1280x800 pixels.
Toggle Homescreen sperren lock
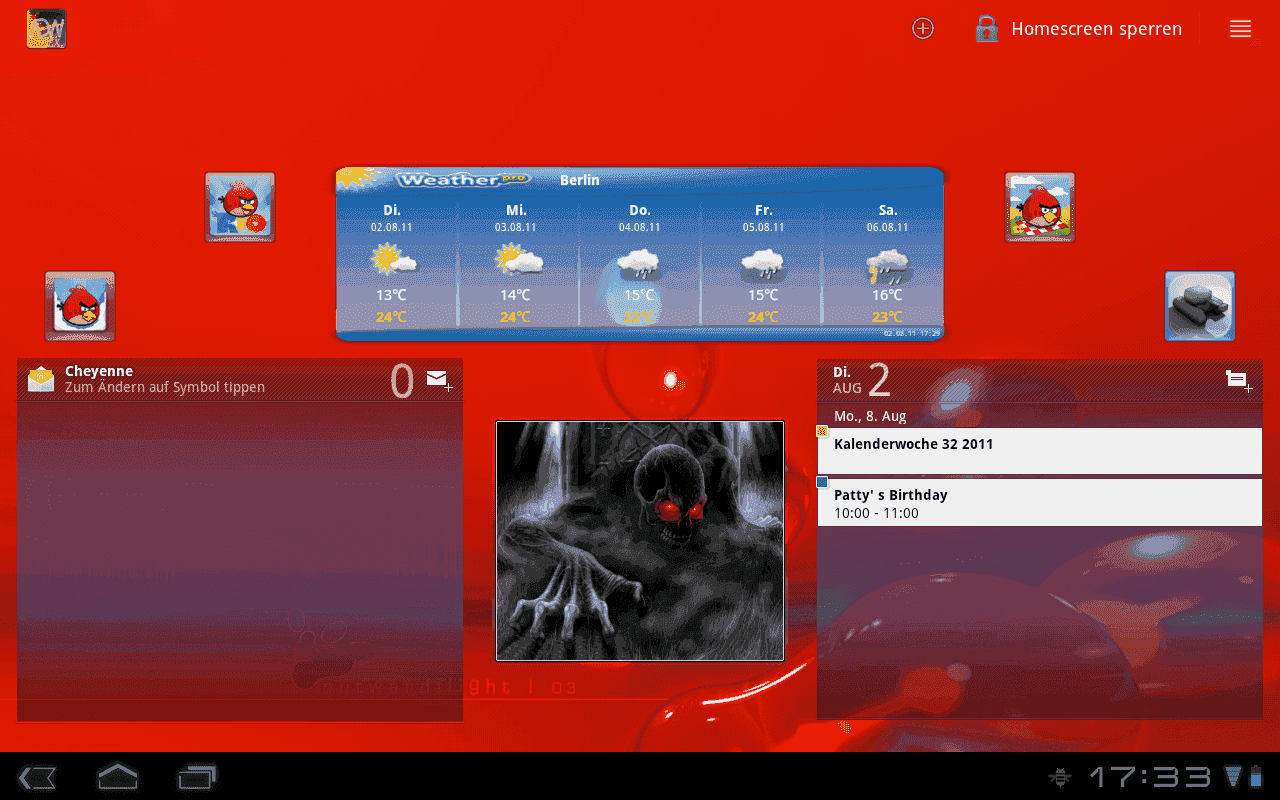1078,29
